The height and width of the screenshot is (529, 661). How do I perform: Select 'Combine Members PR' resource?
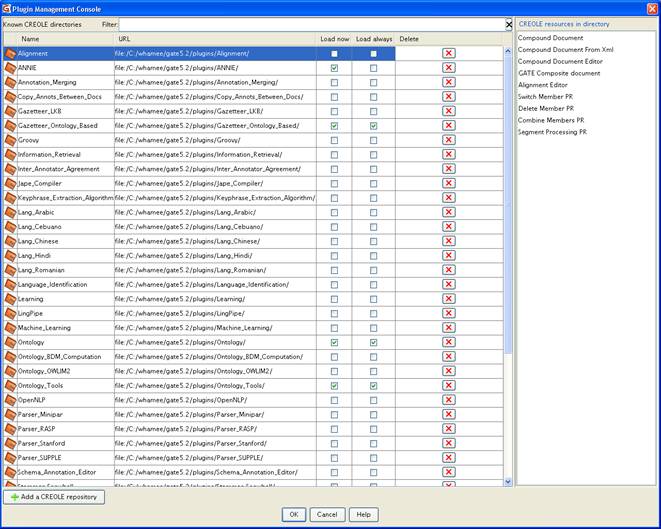tap(551, 120)
